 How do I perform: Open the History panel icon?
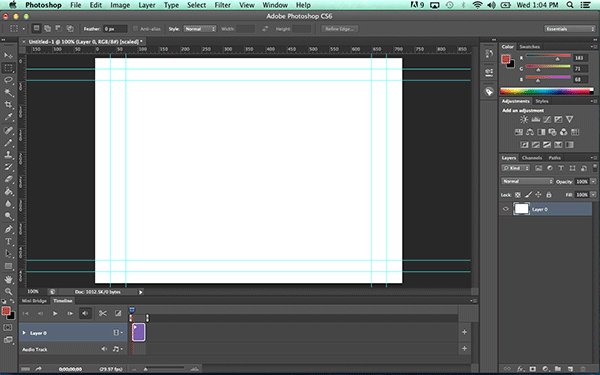tap(489, 54)
